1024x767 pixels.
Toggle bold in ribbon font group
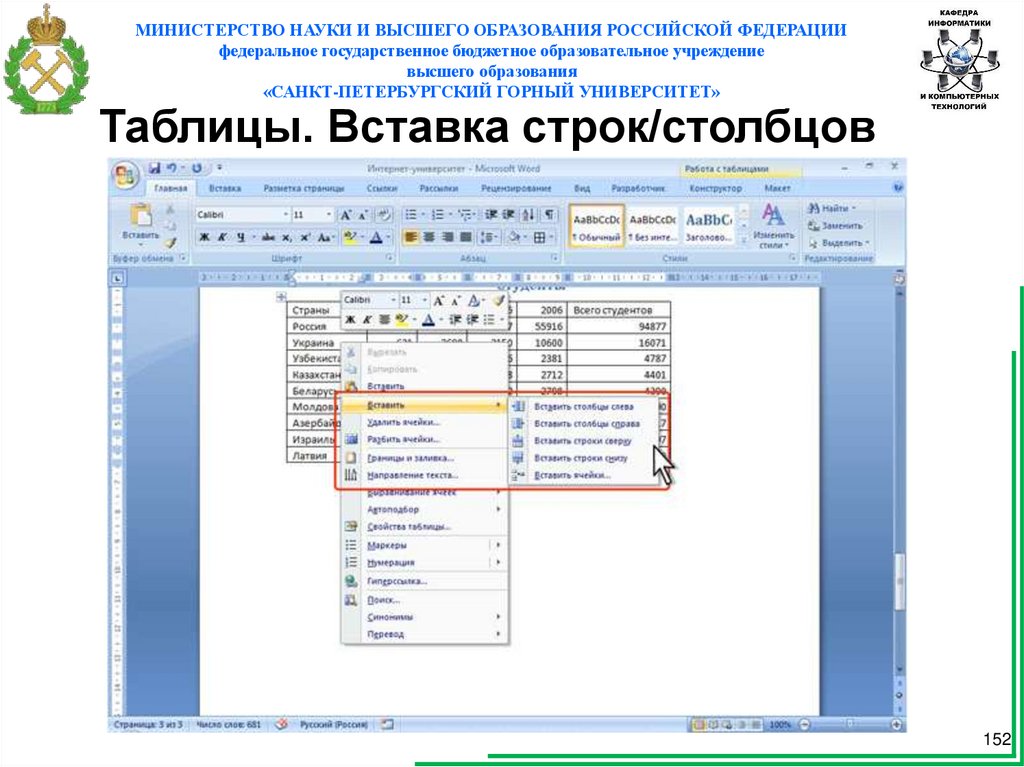[x=205, y=238]
